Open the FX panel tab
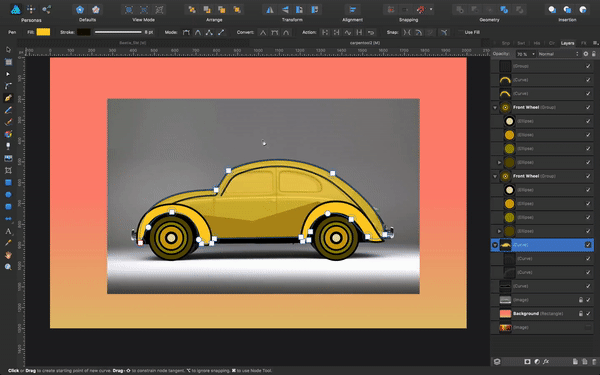This screenshot has height=375, width=600. click(x=584, y=44)
